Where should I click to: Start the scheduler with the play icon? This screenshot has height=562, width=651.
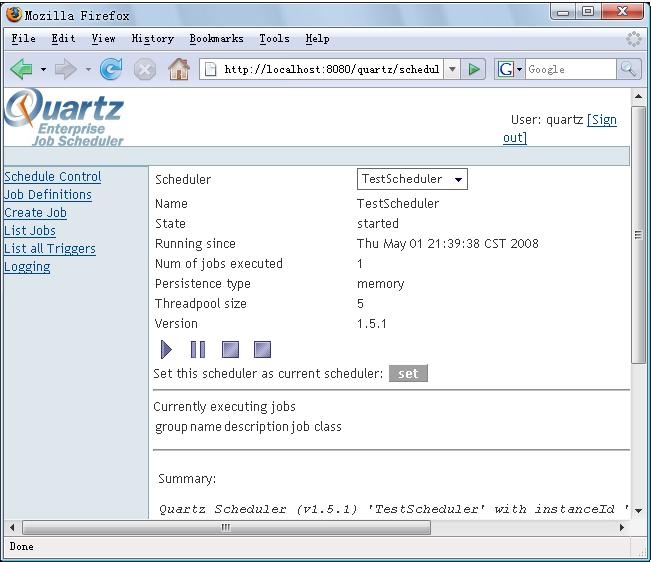click(166, 349)
